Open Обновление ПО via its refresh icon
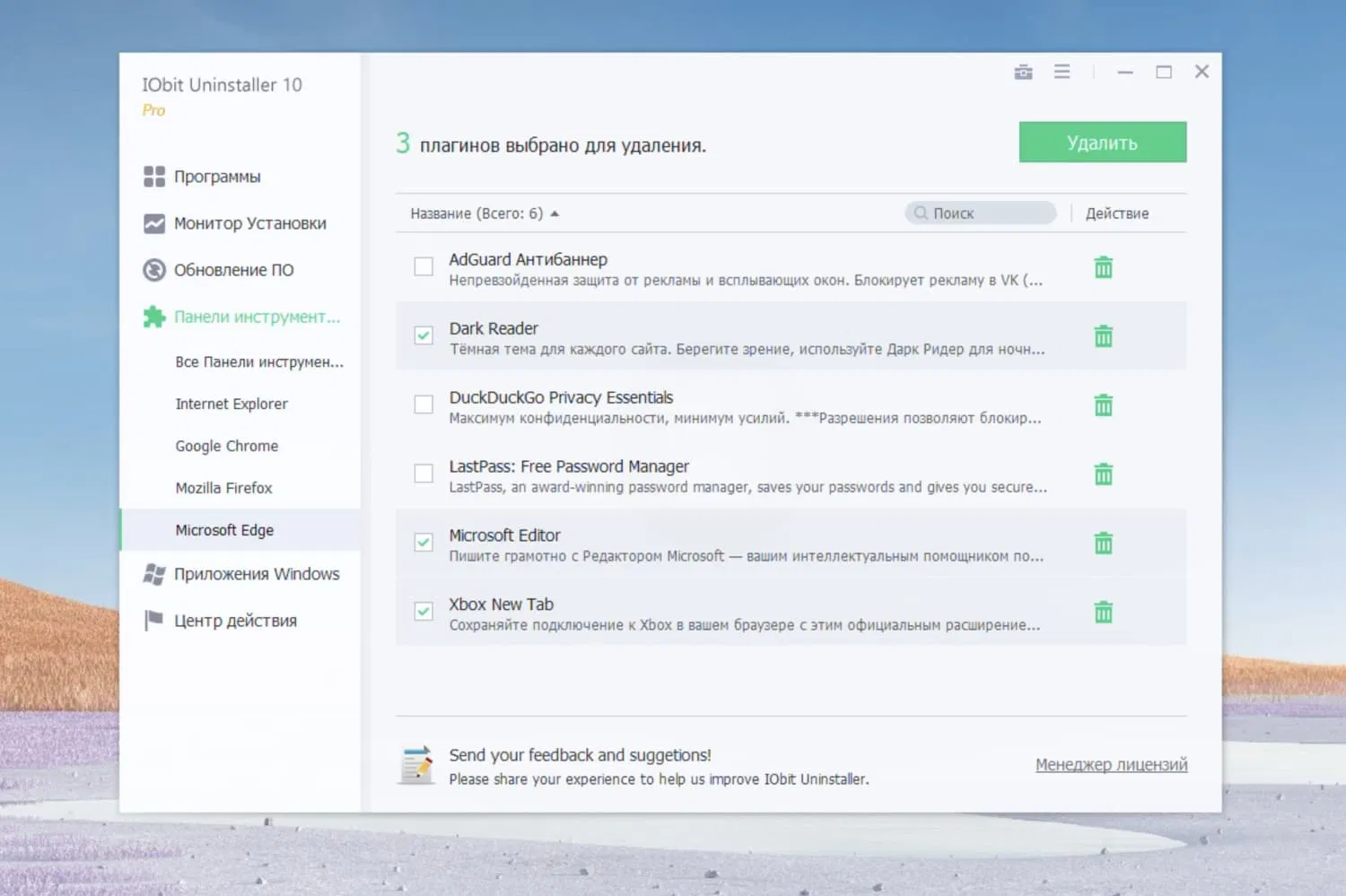 tap(154, 269)
